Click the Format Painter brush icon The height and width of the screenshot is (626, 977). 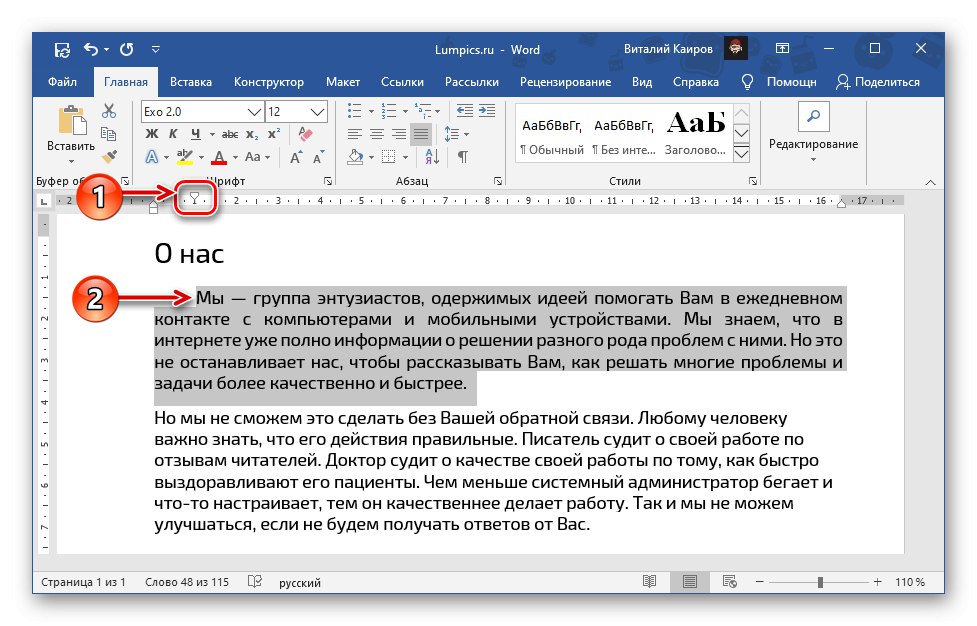[x=109, y=157]
